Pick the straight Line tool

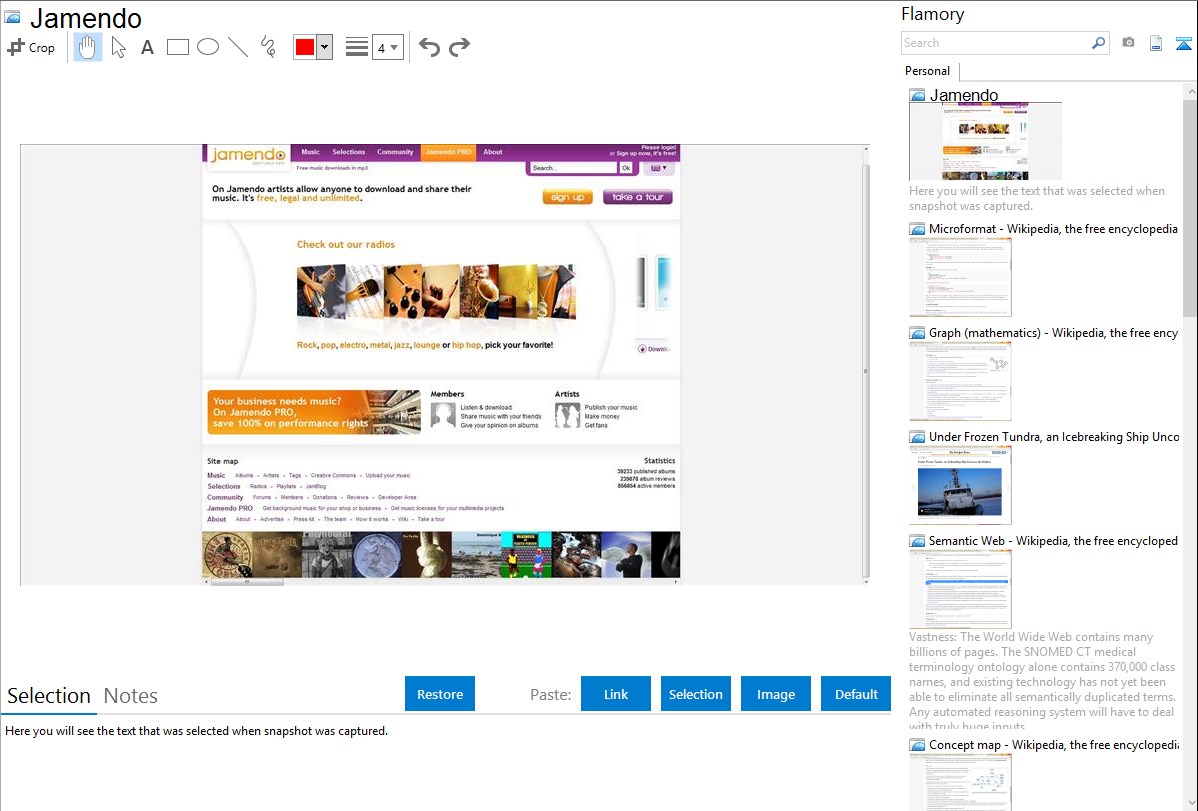[238, 47]
